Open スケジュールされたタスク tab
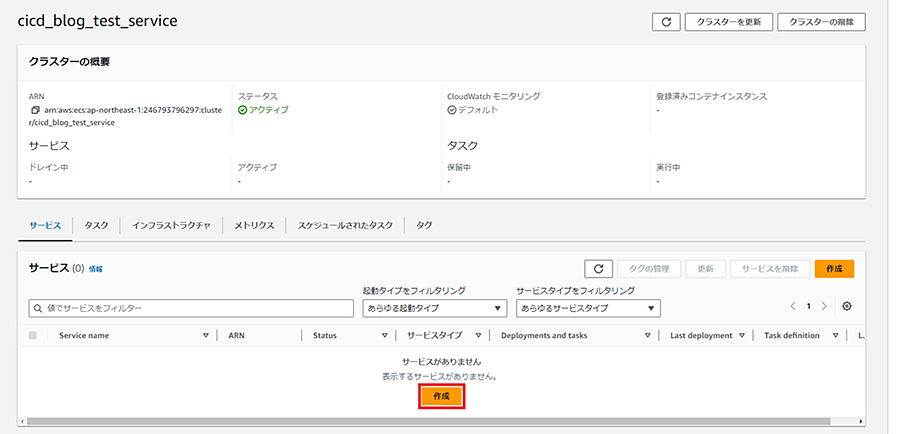Screen dimensions: 900x434 coord(345,226)
